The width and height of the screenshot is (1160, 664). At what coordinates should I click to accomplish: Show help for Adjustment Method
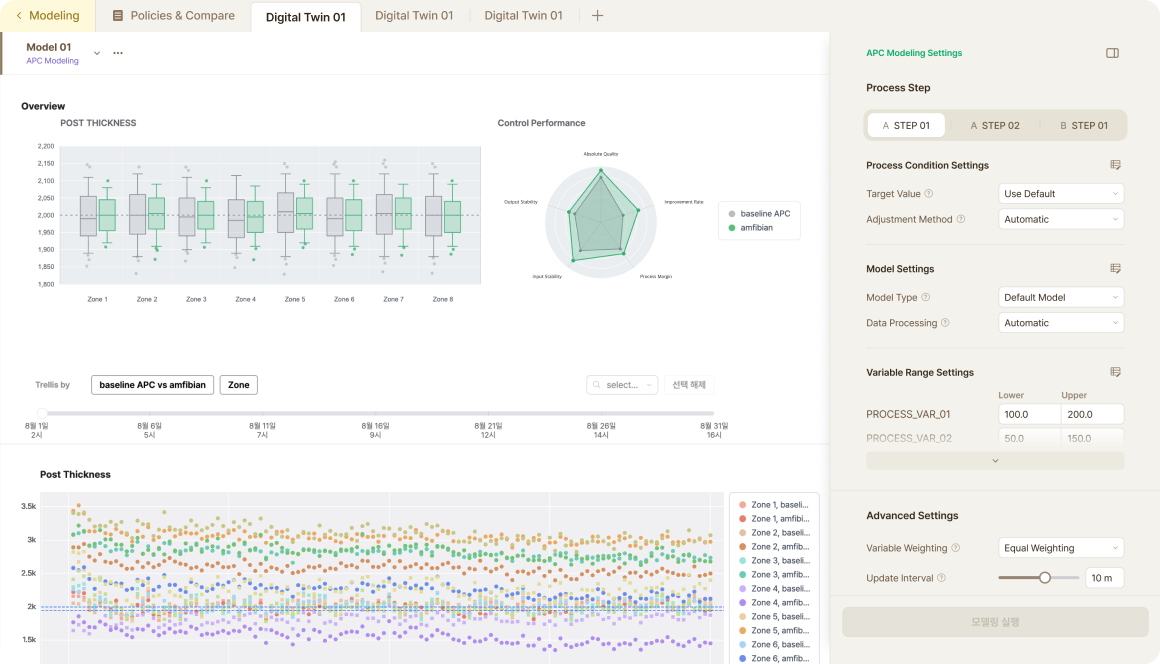pyautogui.click(x=961, y=219)
